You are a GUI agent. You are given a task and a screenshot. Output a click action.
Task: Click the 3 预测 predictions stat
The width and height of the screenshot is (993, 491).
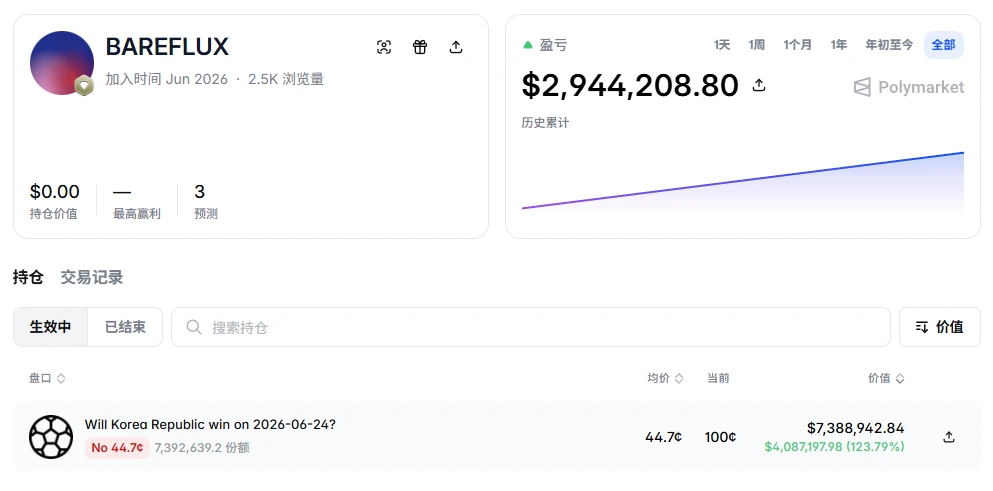click(x=206, y=201)
